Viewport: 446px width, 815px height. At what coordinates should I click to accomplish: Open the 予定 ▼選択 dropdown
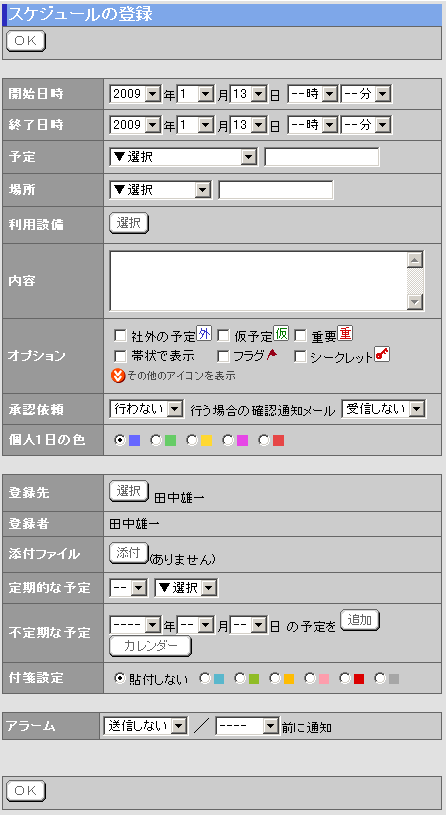pos(183,157)
